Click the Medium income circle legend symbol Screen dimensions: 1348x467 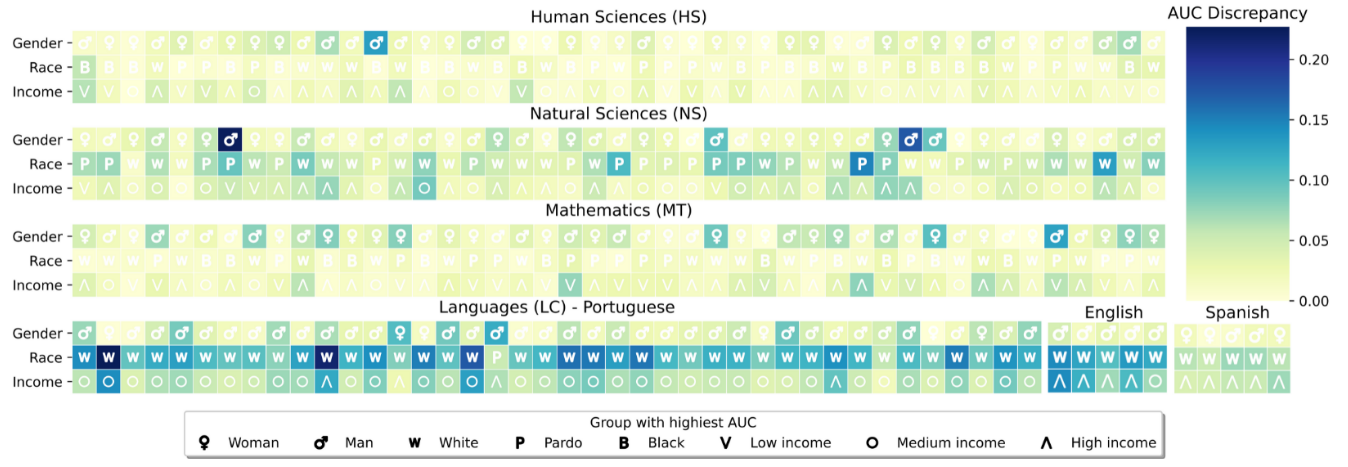click(x=872, y=443)
